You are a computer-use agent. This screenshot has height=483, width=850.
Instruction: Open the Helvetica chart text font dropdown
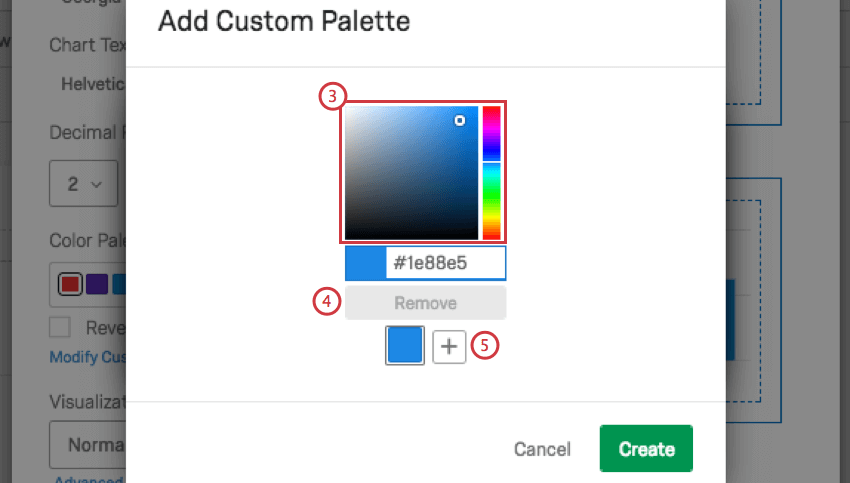(90, 84)
